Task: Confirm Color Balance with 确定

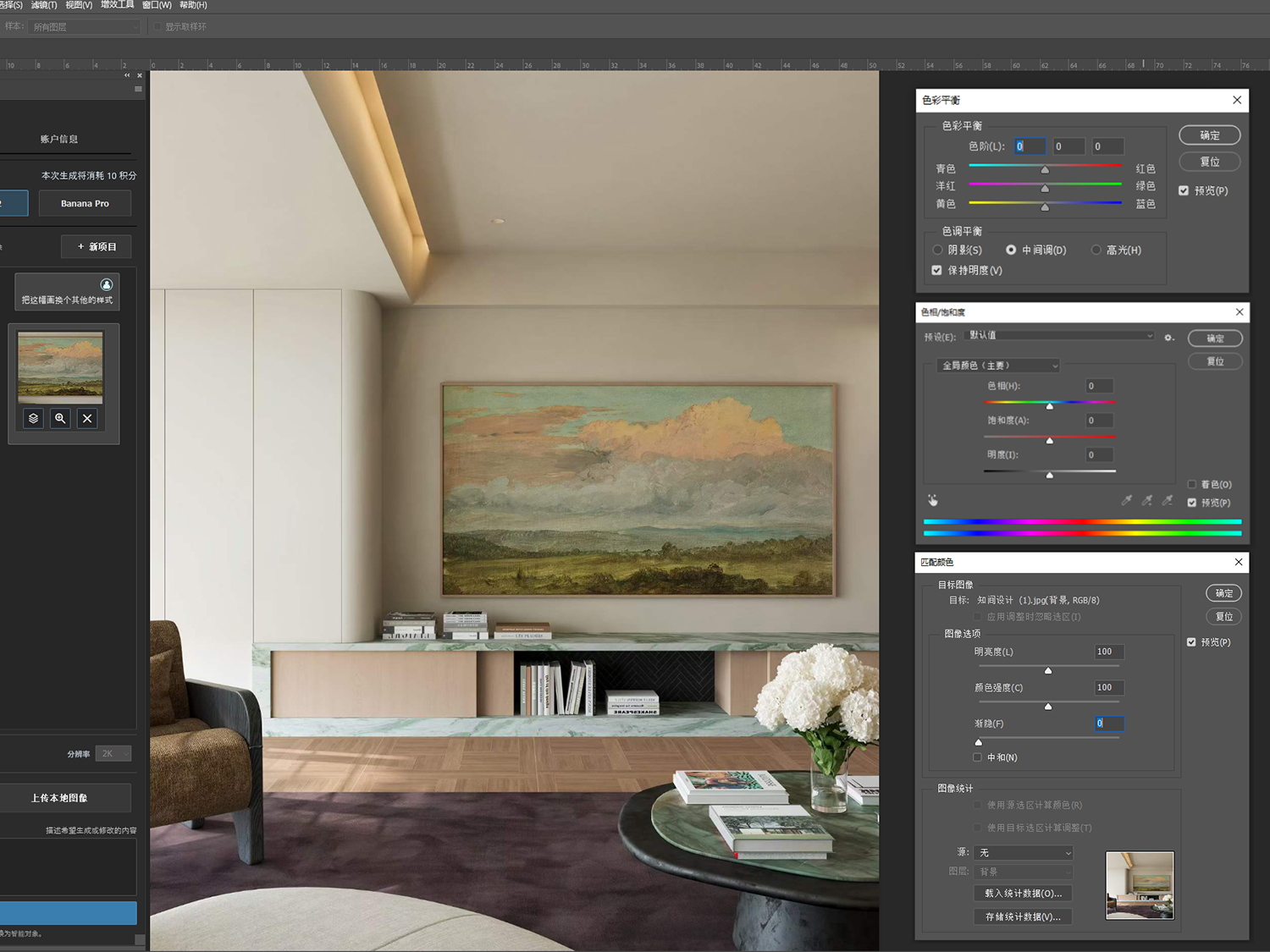Action: coord(1210,135)
